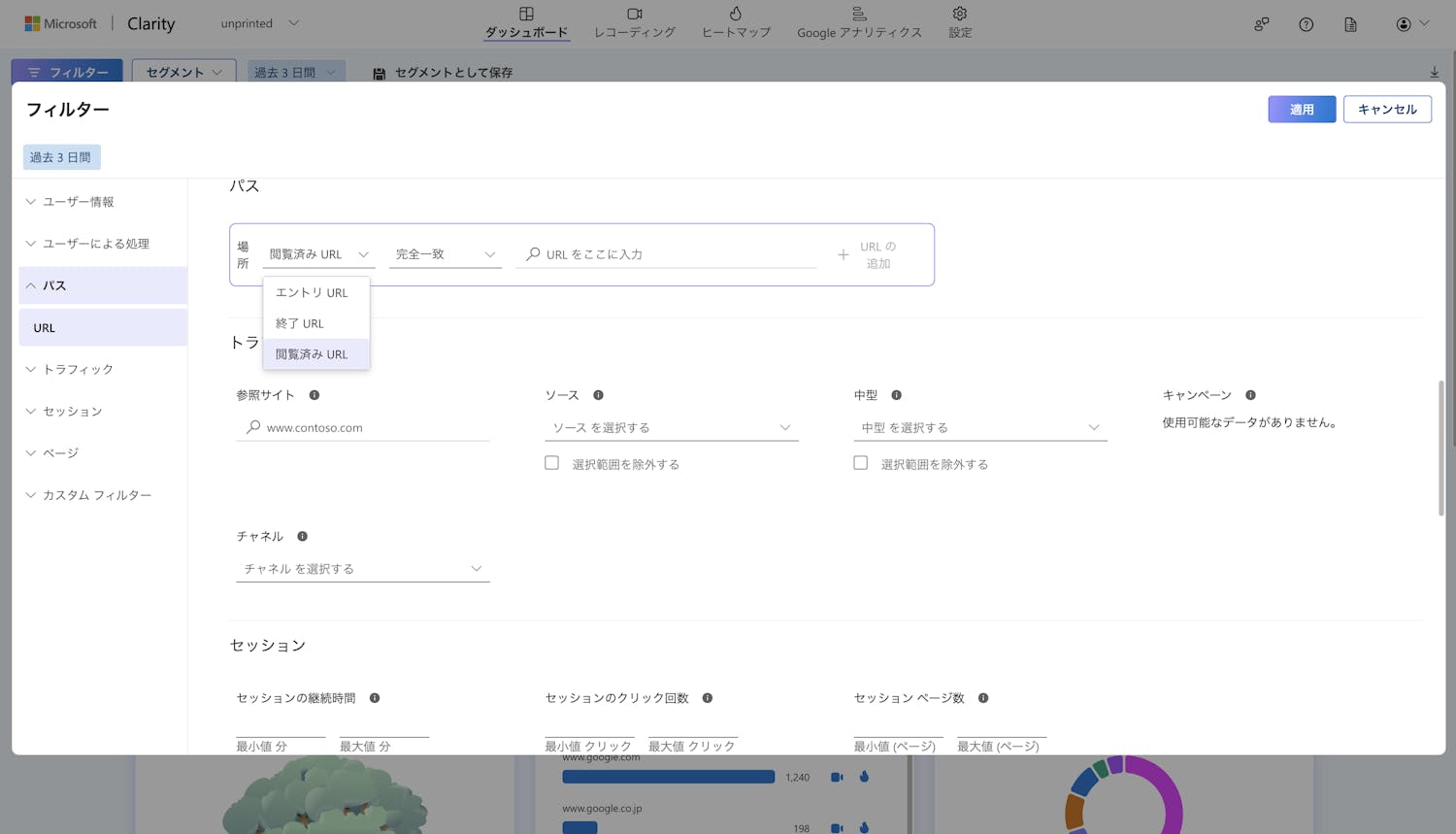Image resolution: width=1456 pixels, height=834 pixels.
Task: Click the help question mark icon
Action: (x=1306, y=24)
